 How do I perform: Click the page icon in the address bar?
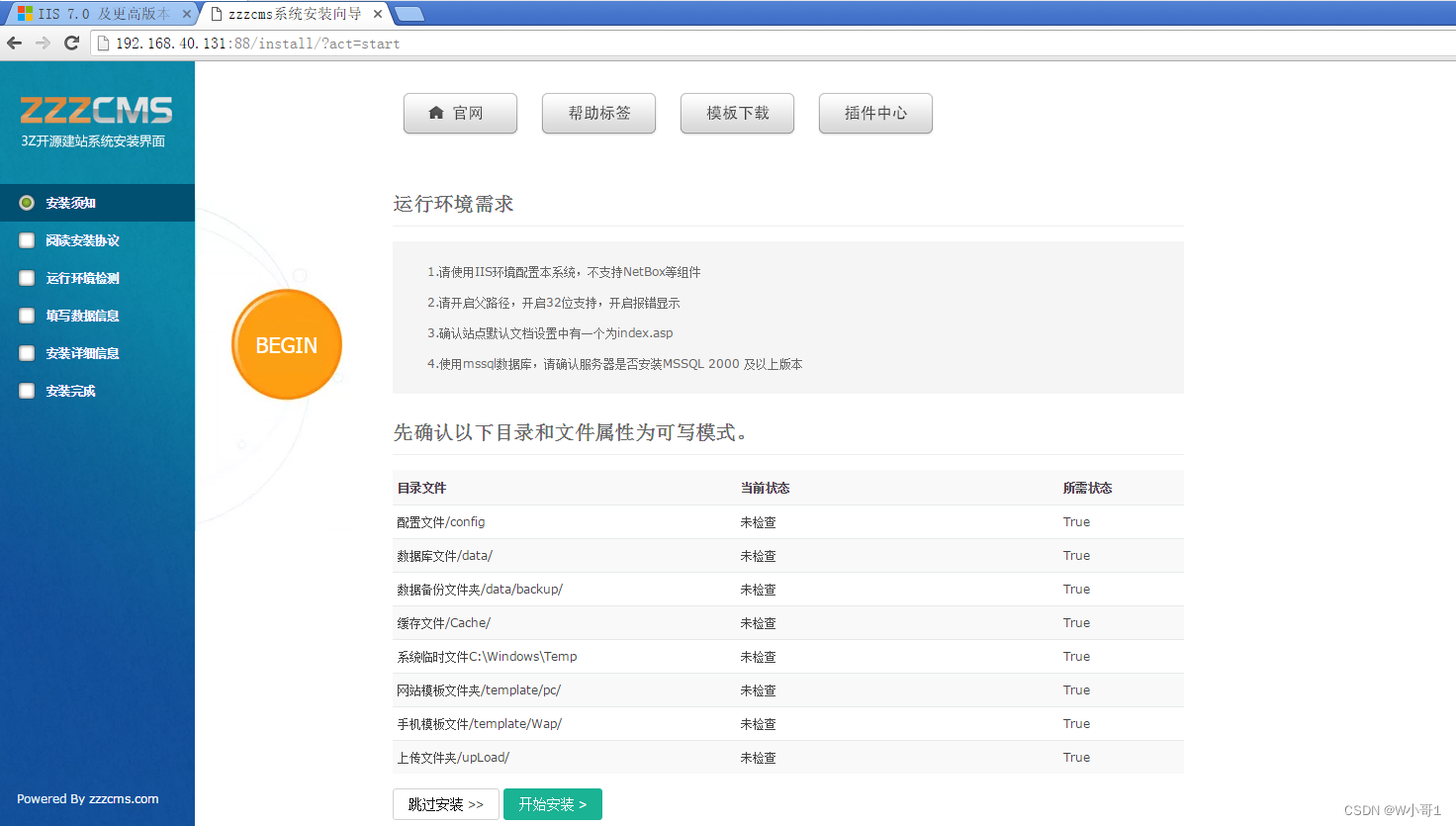(x=103, y=44)
